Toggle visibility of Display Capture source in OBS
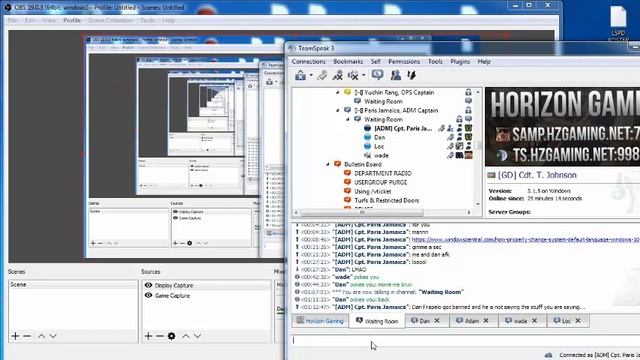This screenshot has width=640, height=360. coord(148,285)
